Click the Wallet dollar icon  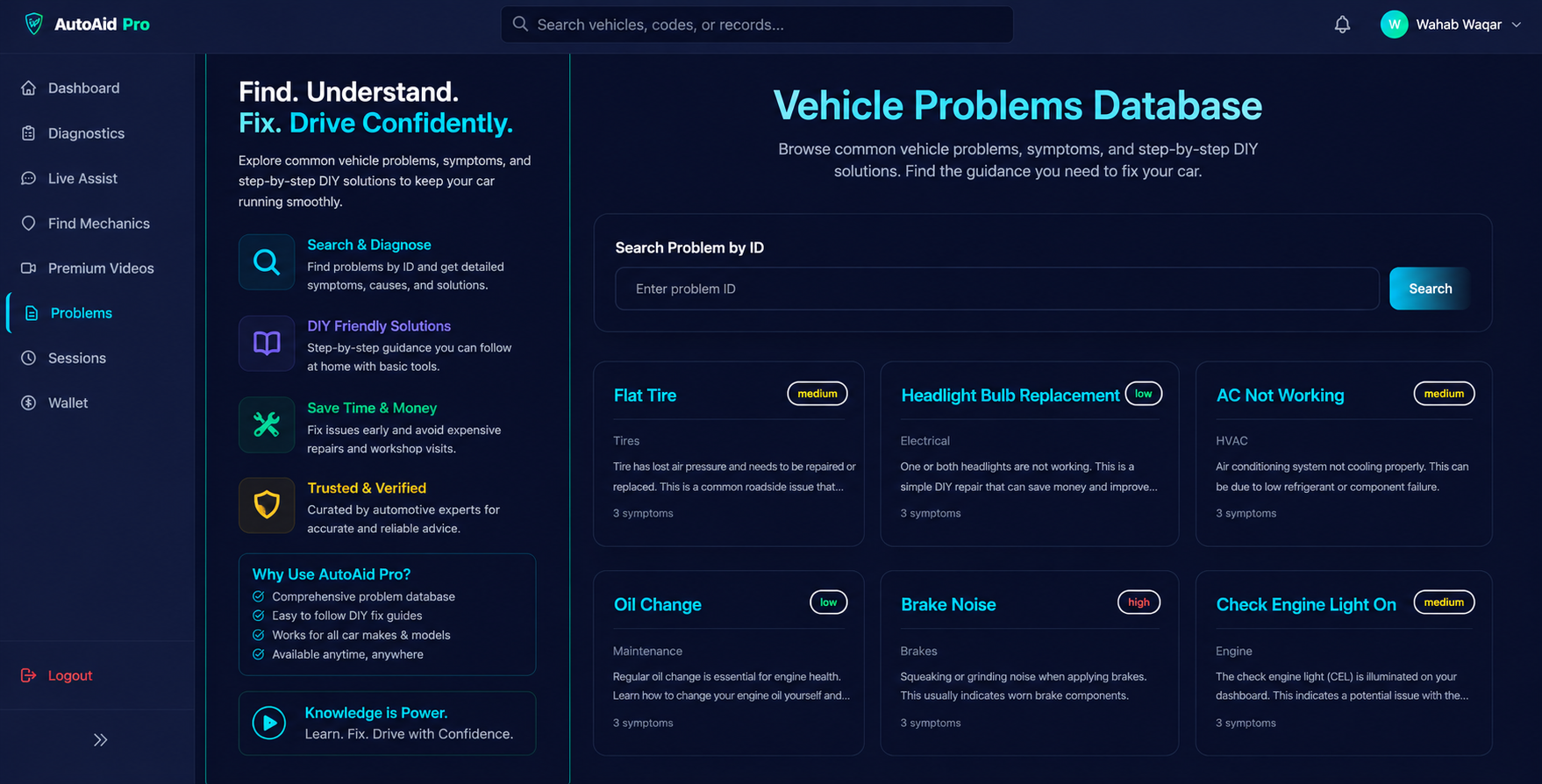pyautogui.click(x=29, y=403)
